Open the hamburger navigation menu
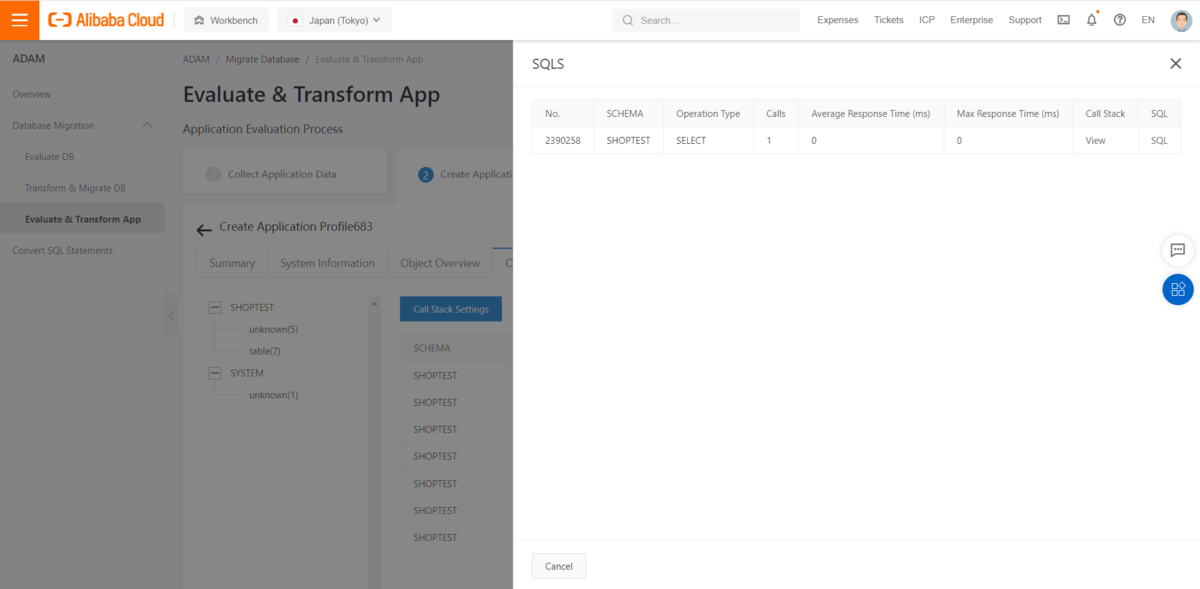1200x589 pixels. click(x=20, y=20)
